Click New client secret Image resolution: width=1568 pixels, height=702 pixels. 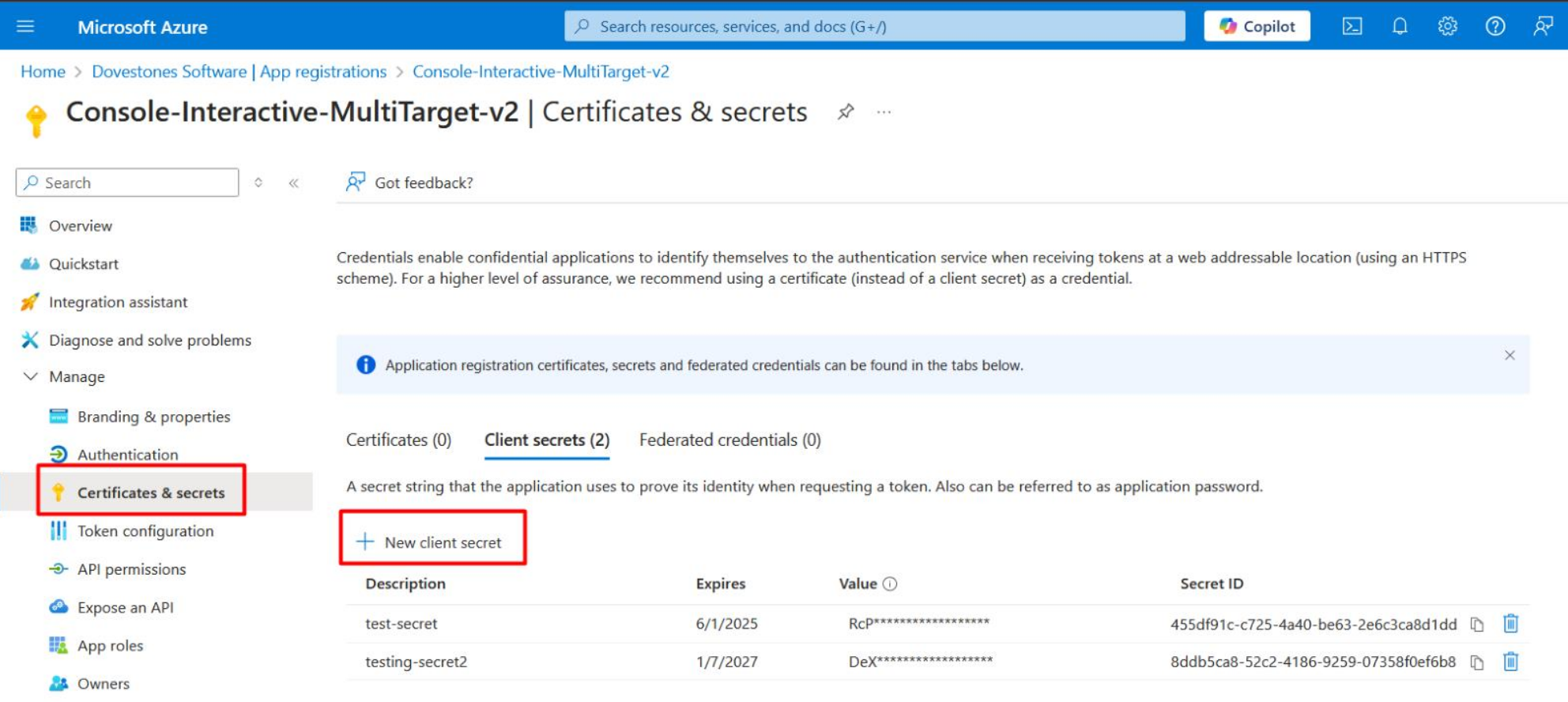click(432, 542)
